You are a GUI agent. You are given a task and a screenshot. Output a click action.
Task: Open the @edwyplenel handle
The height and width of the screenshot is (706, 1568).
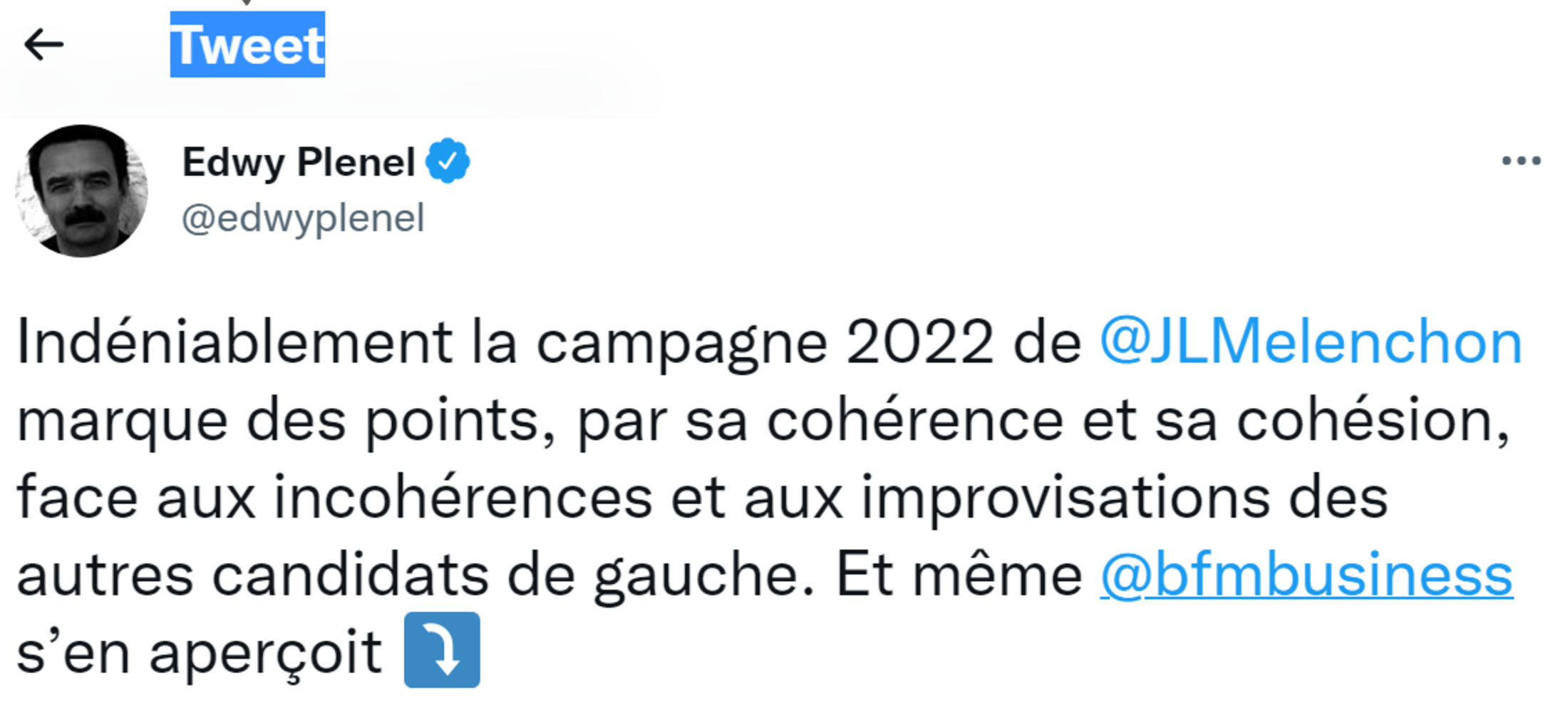click(303, 218)
